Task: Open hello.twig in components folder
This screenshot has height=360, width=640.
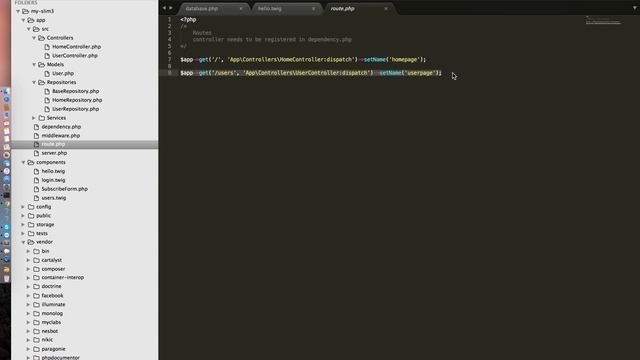Action: tap(53, 171)
